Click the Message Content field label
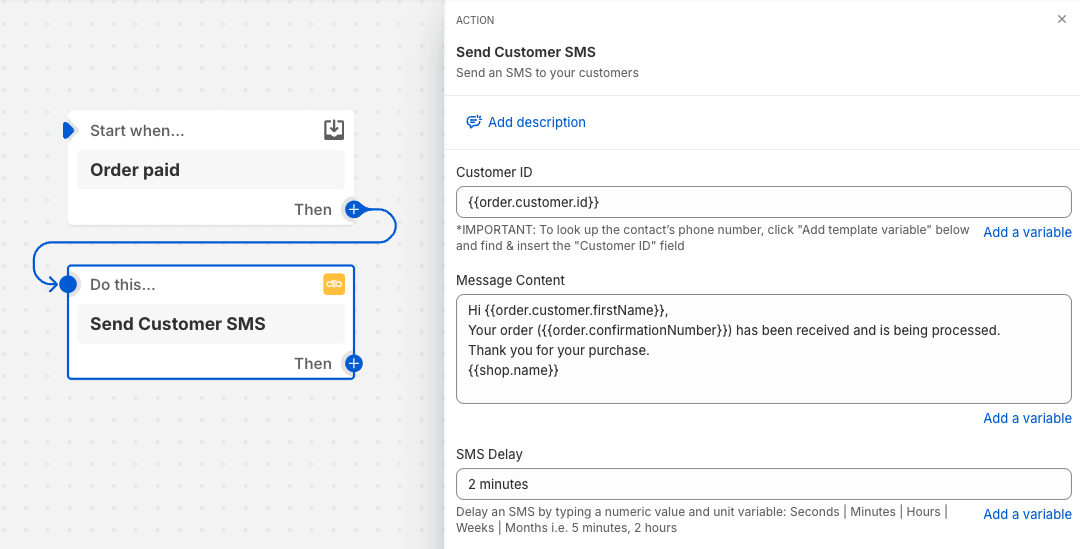The height and width of the screenshot is (549, 1080). [x=510, y=280]
